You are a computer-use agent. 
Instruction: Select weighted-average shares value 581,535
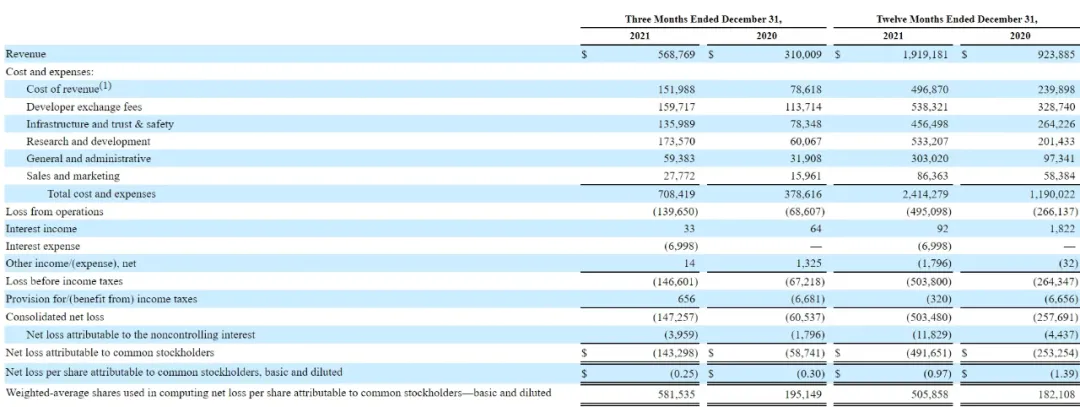click(x=678, y=393)
